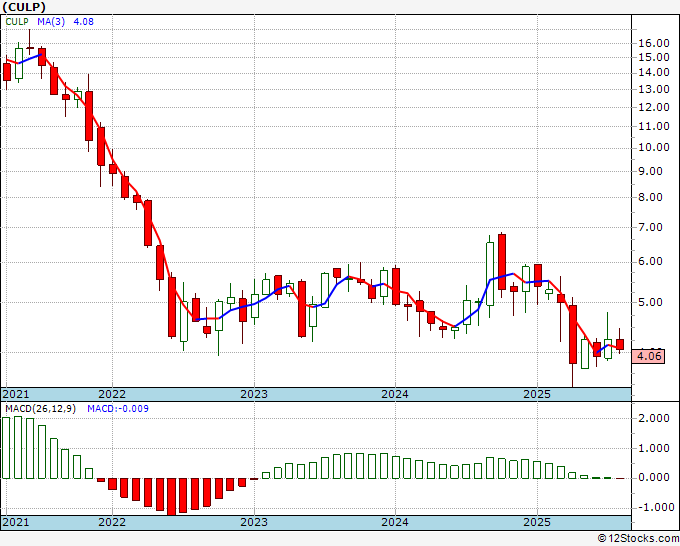Select the 0.000 MACD axis label
Viewport: 680px width, 546px height.
click(x=654, y=477)
